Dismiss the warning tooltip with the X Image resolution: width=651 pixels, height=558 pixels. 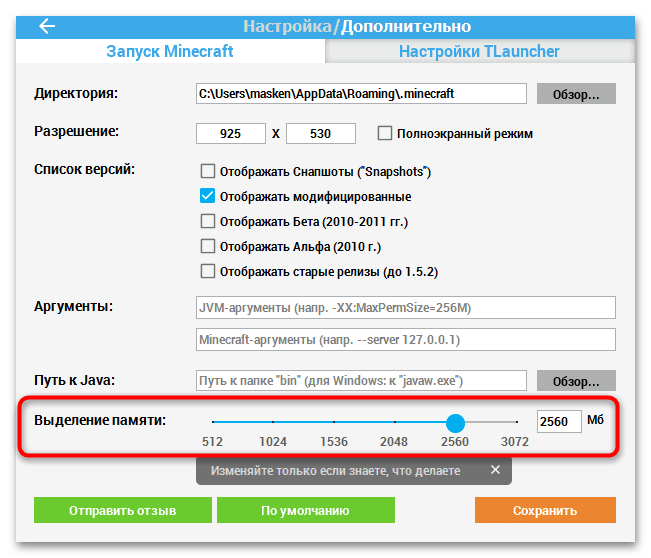pyautogui.click(x=495, y=470)
